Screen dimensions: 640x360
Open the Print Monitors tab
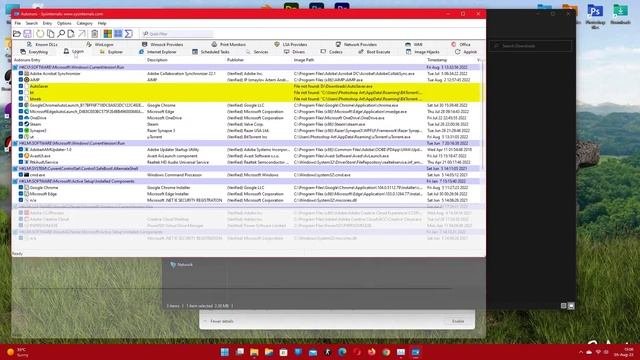(x=229, y=44)
